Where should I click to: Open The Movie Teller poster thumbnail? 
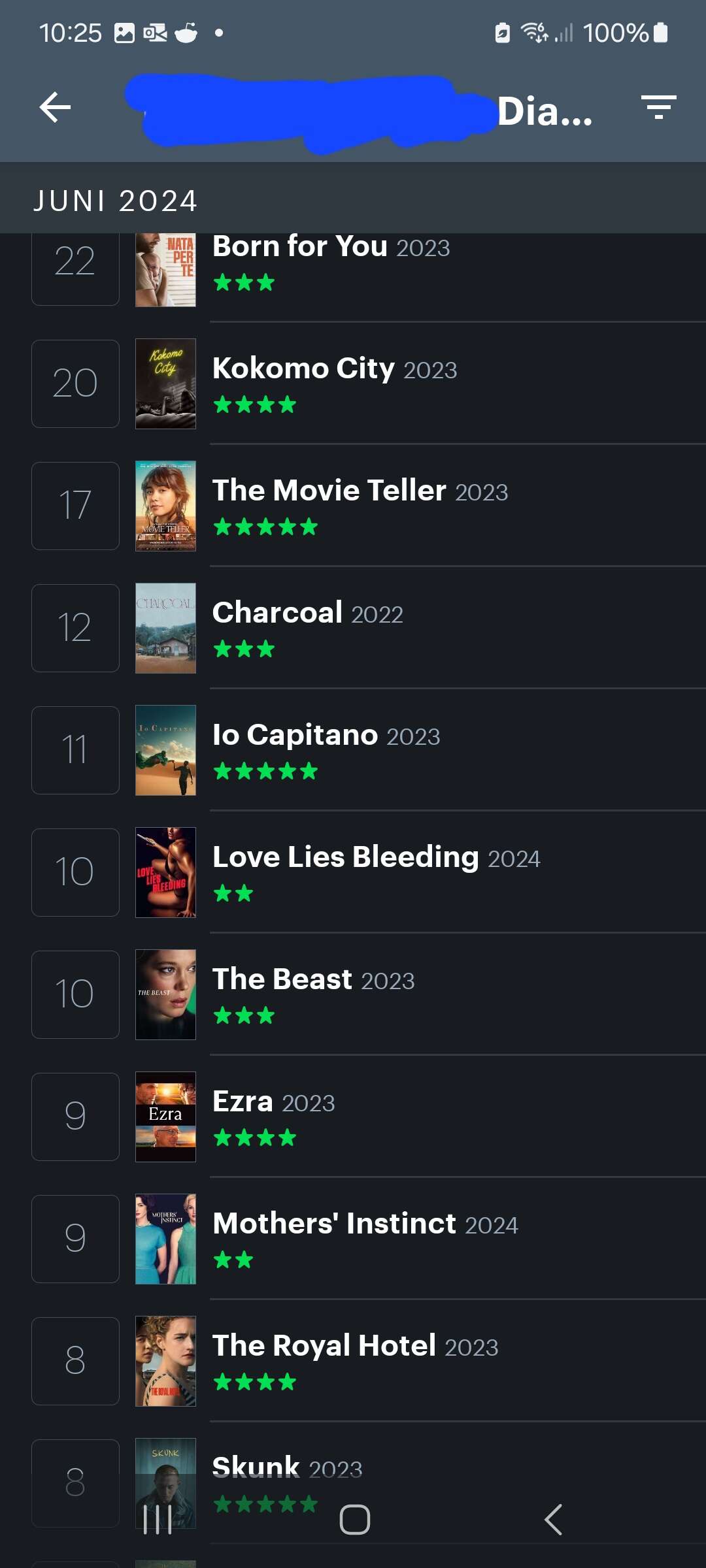165,506
